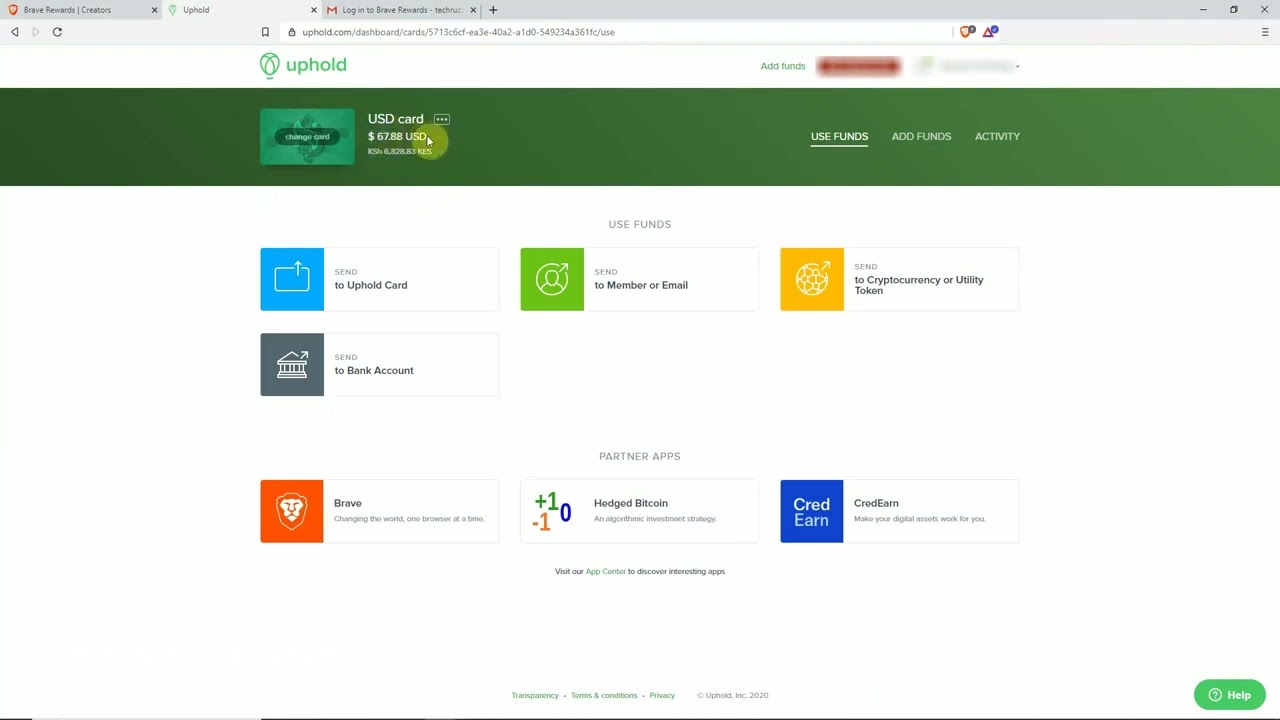Open the CredEarn app icon

[x=812, y=511]
